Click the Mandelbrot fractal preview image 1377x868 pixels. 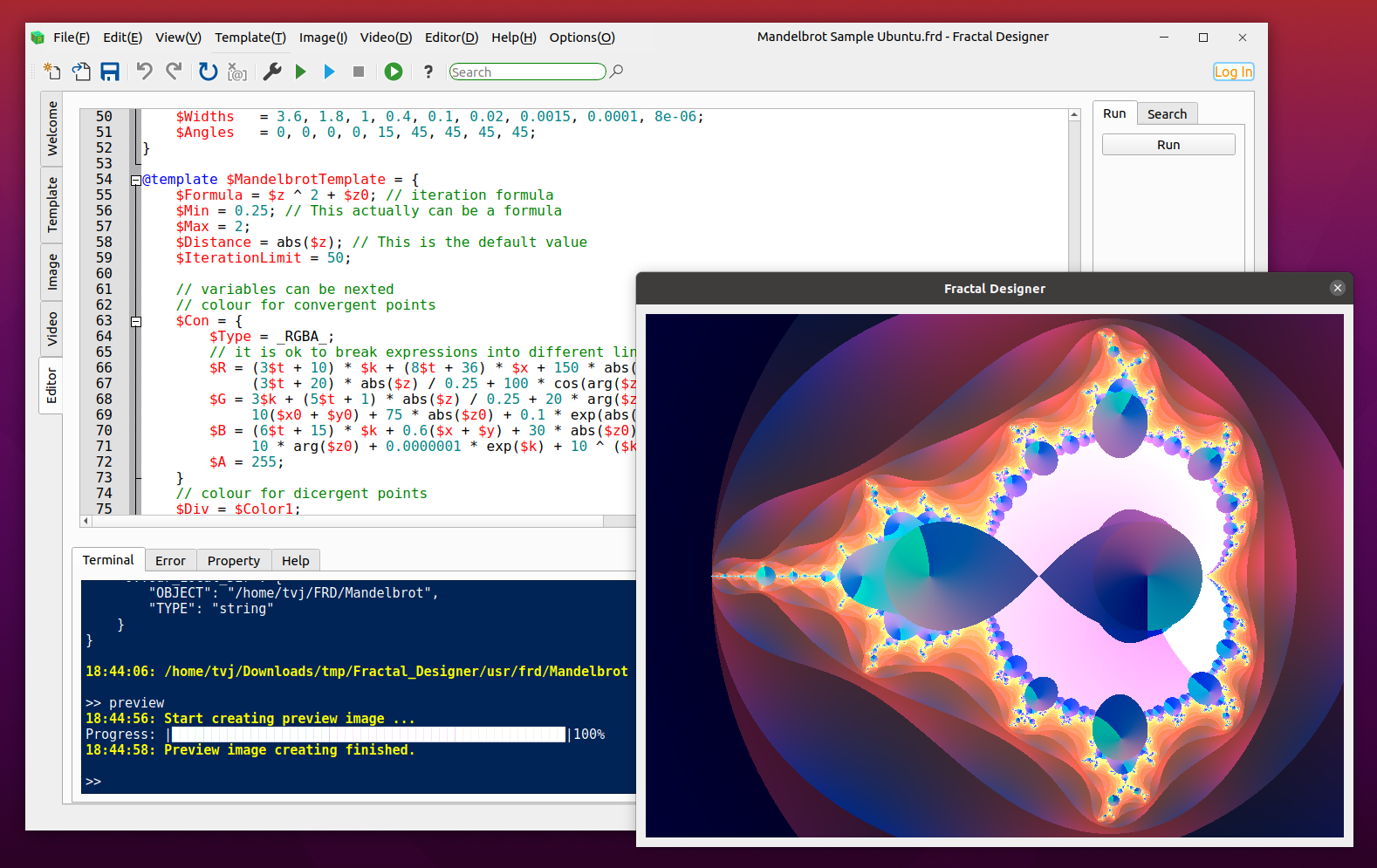point(994,576)
